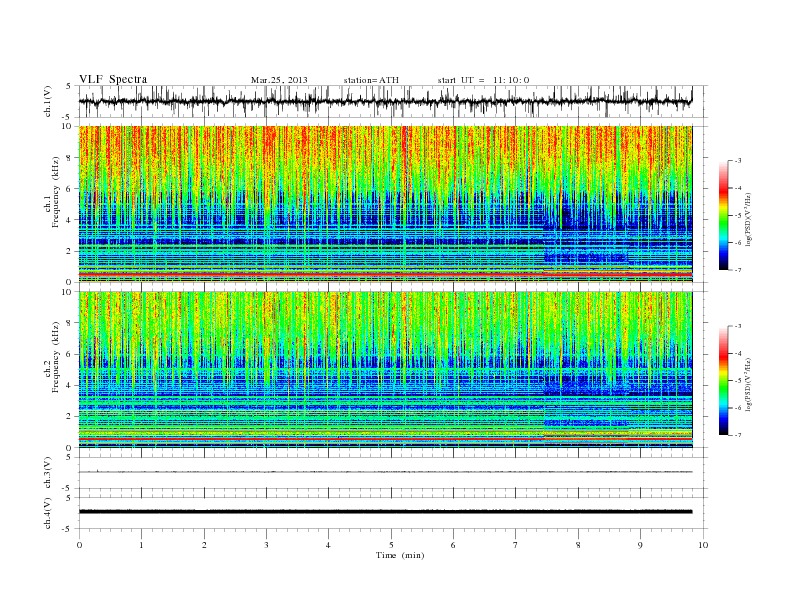Click time-axis tick label "3"

point(266,545)
